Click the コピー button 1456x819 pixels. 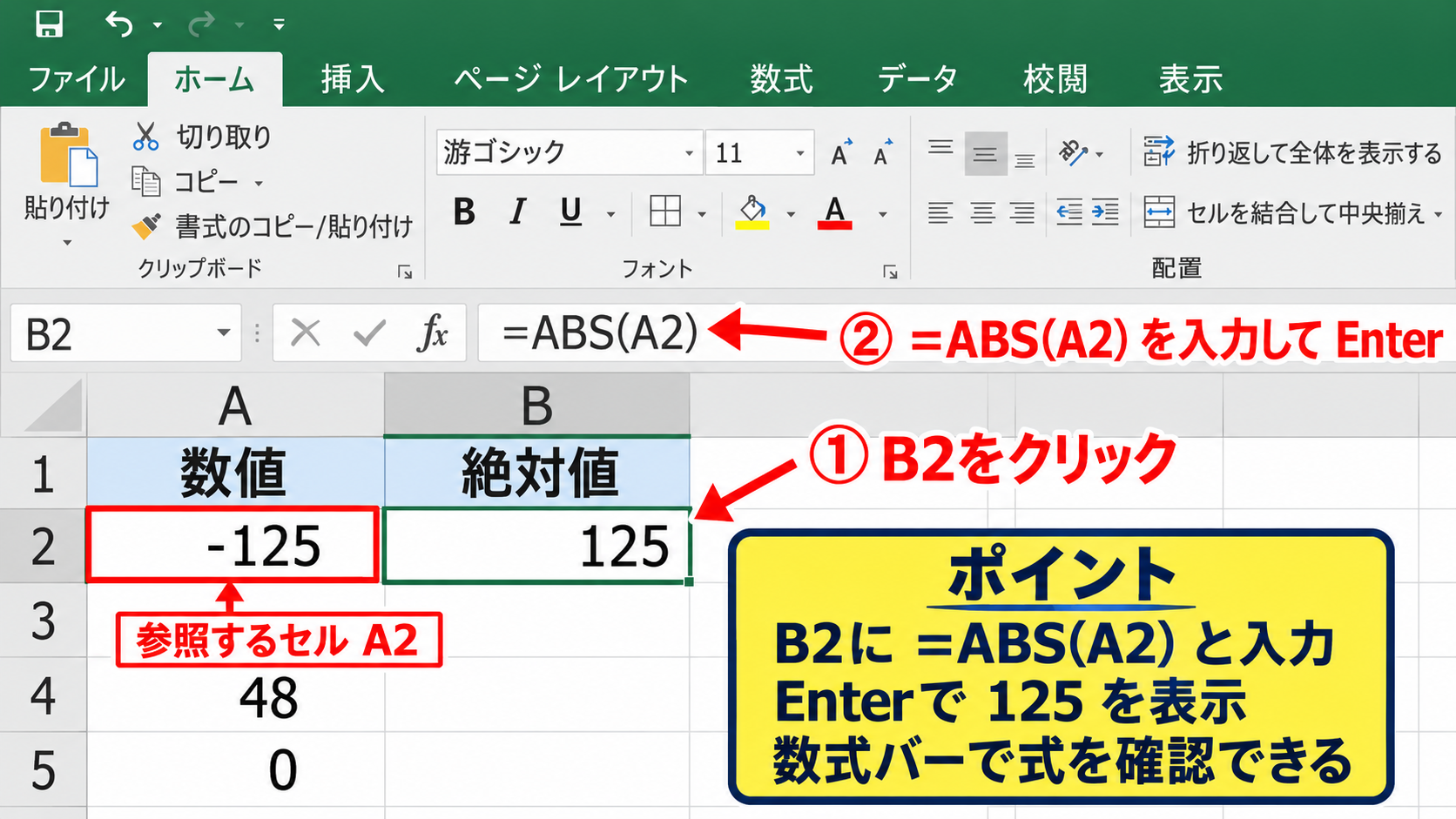[x=185, y=182]
